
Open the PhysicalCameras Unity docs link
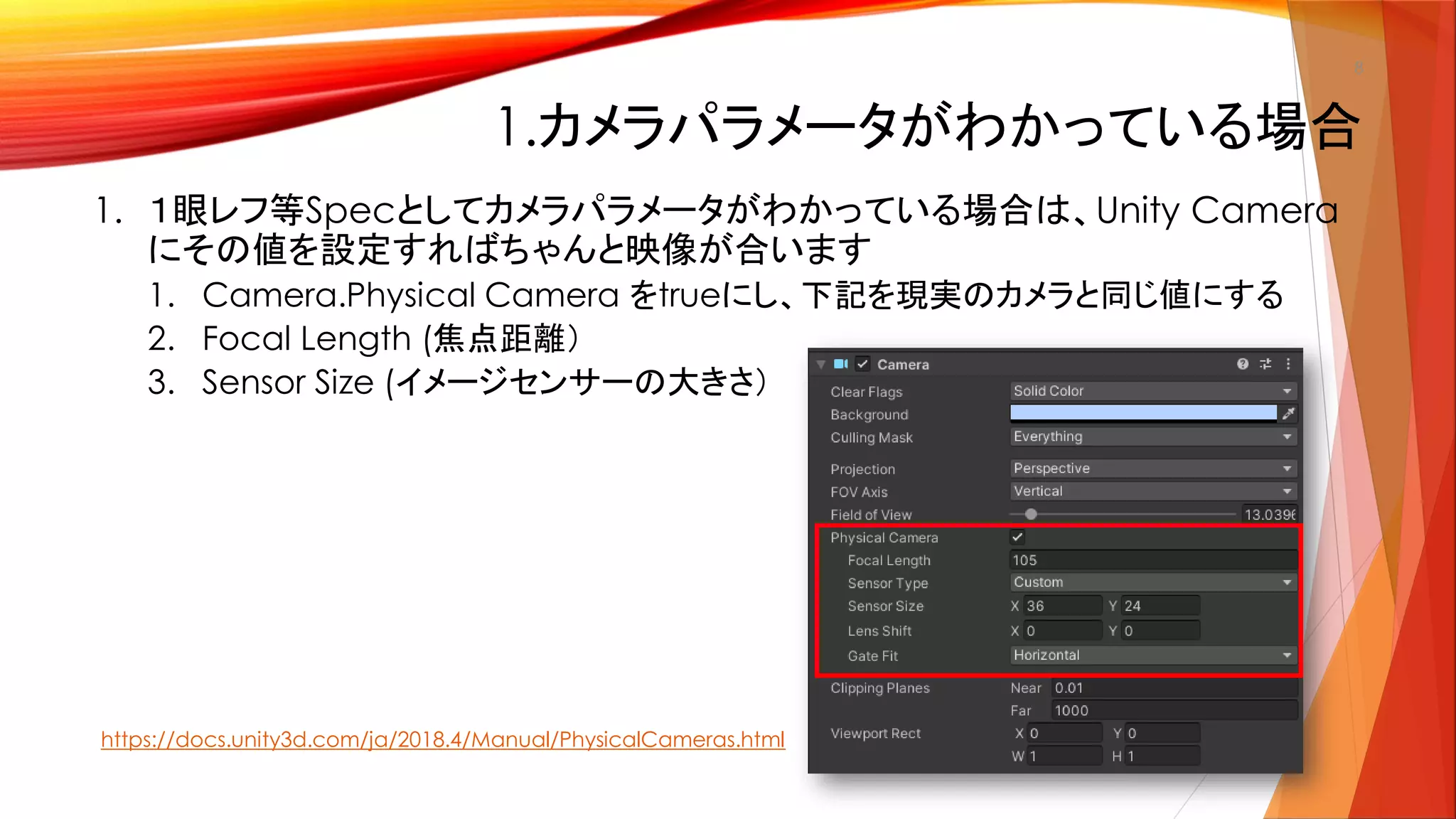443,740
